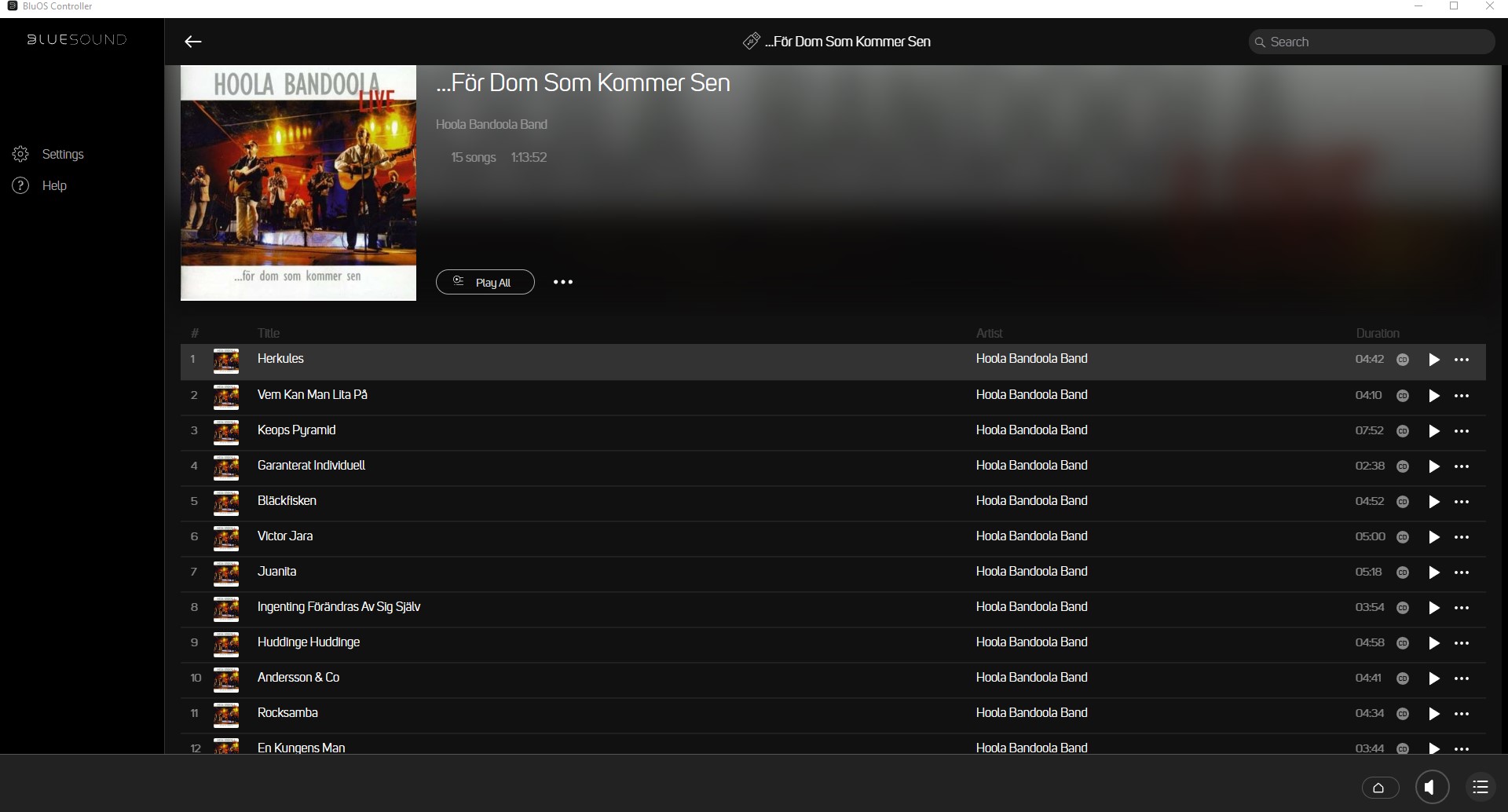Click the CD quality icon for Rocksamba
Screen dimensions: 1508x812
tap(1403, 714)
